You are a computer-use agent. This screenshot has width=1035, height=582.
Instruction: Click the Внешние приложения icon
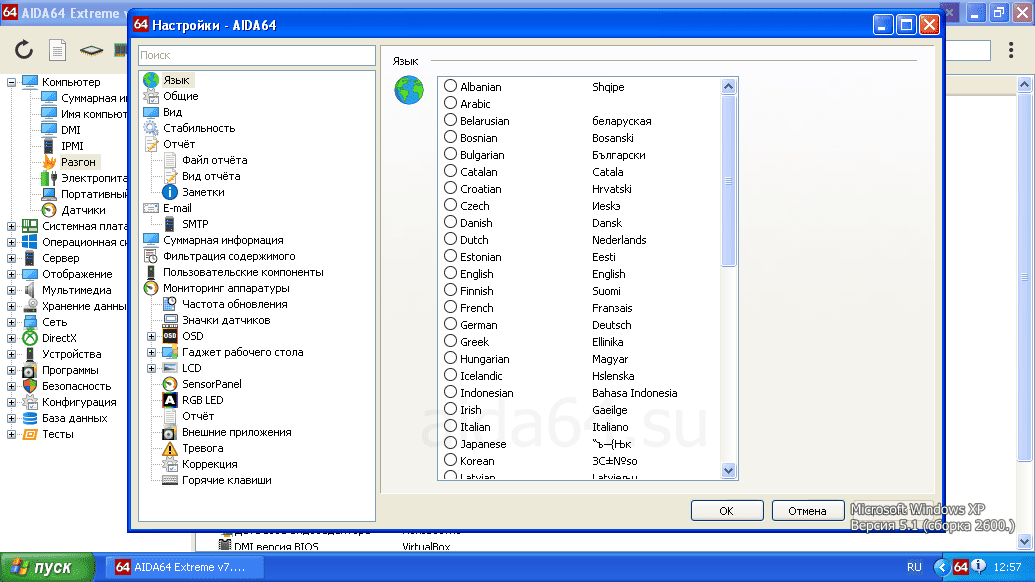coord(170,432)
